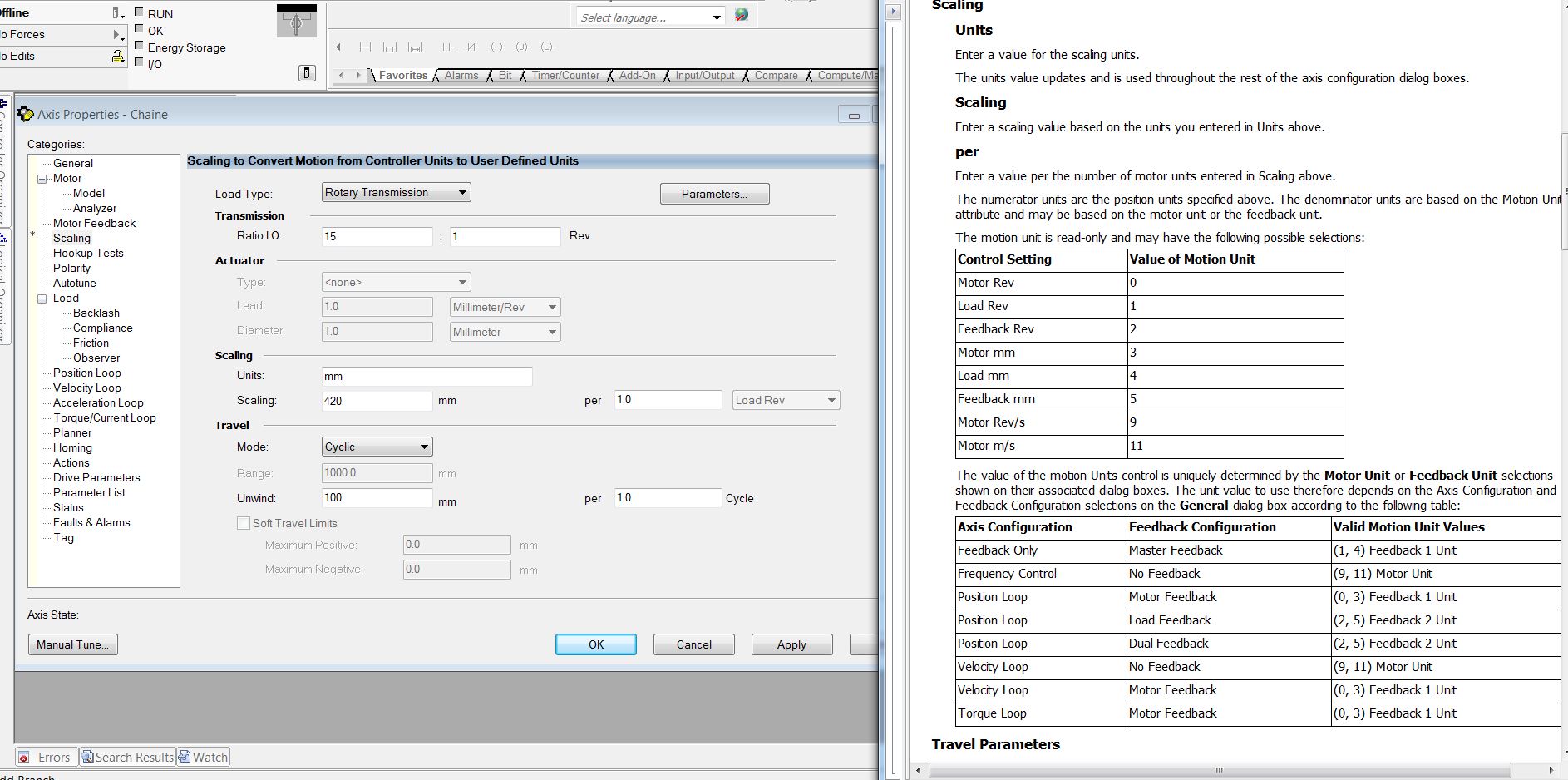
Task: Click the Scaling value input field
Action: (x=377, y=401)
